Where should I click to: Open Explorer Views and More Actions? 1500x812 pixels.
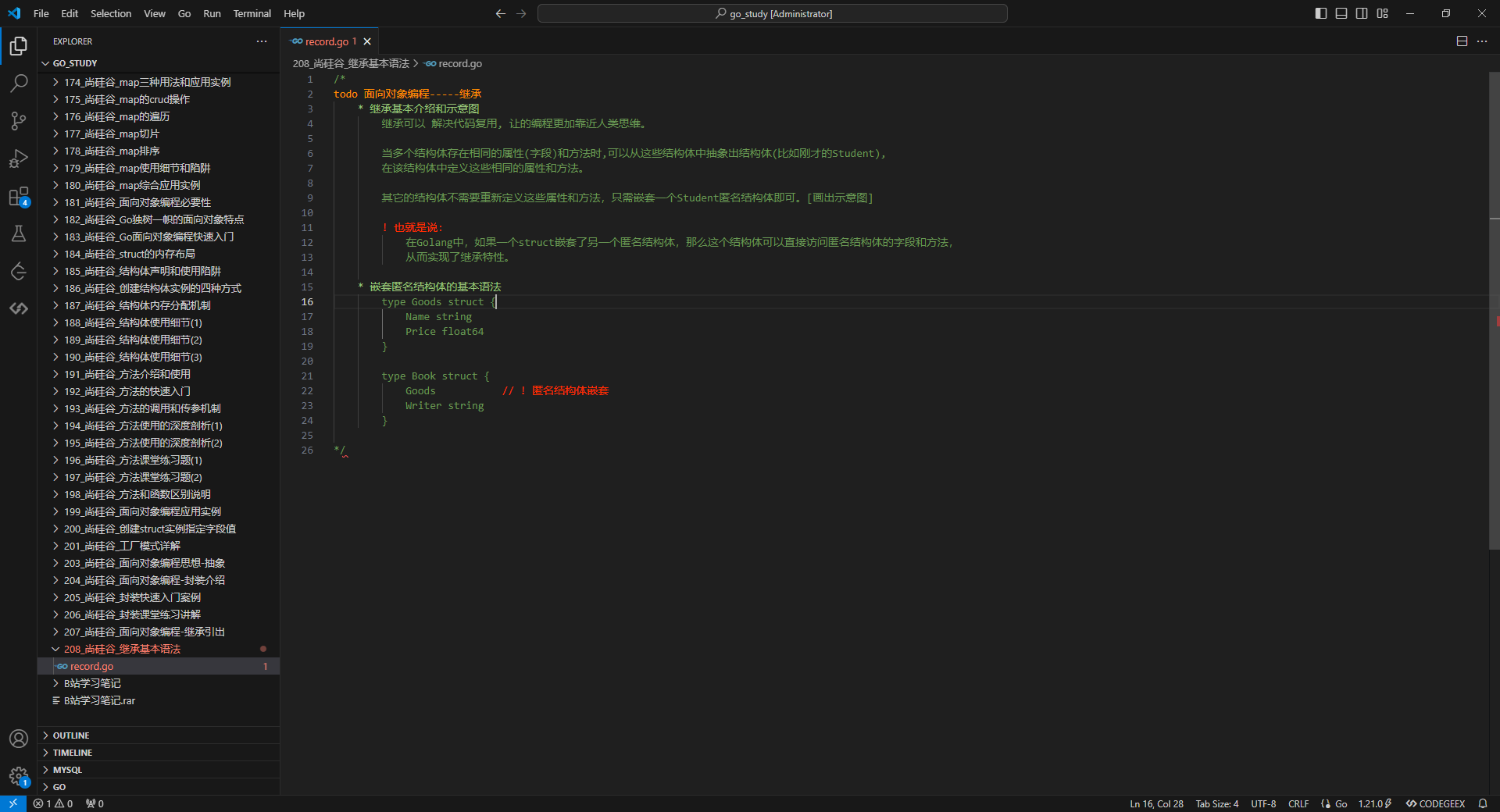[262, 41]
